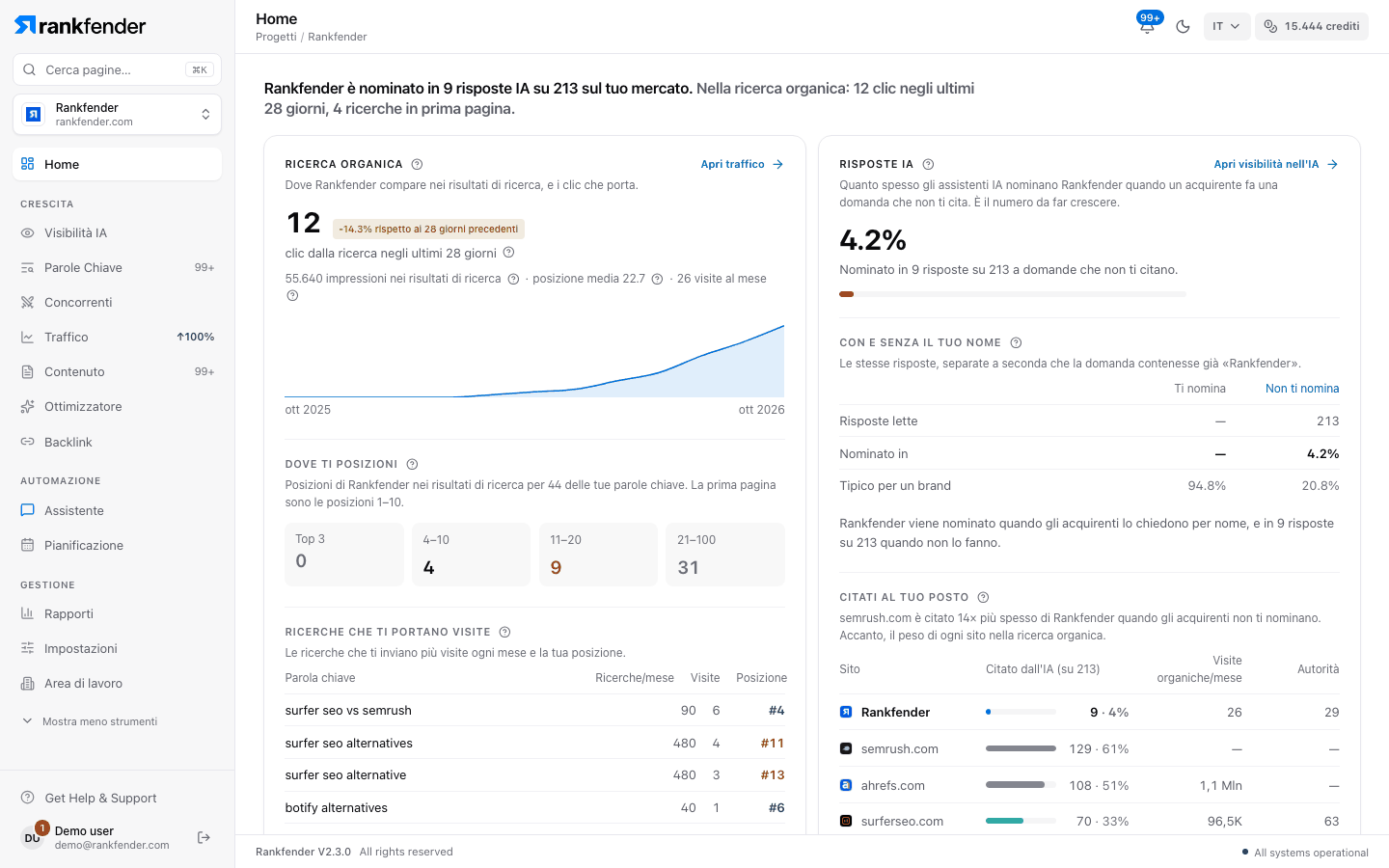Open the IT language dropdown
1389x868 pixels.
coord(1226,26)
